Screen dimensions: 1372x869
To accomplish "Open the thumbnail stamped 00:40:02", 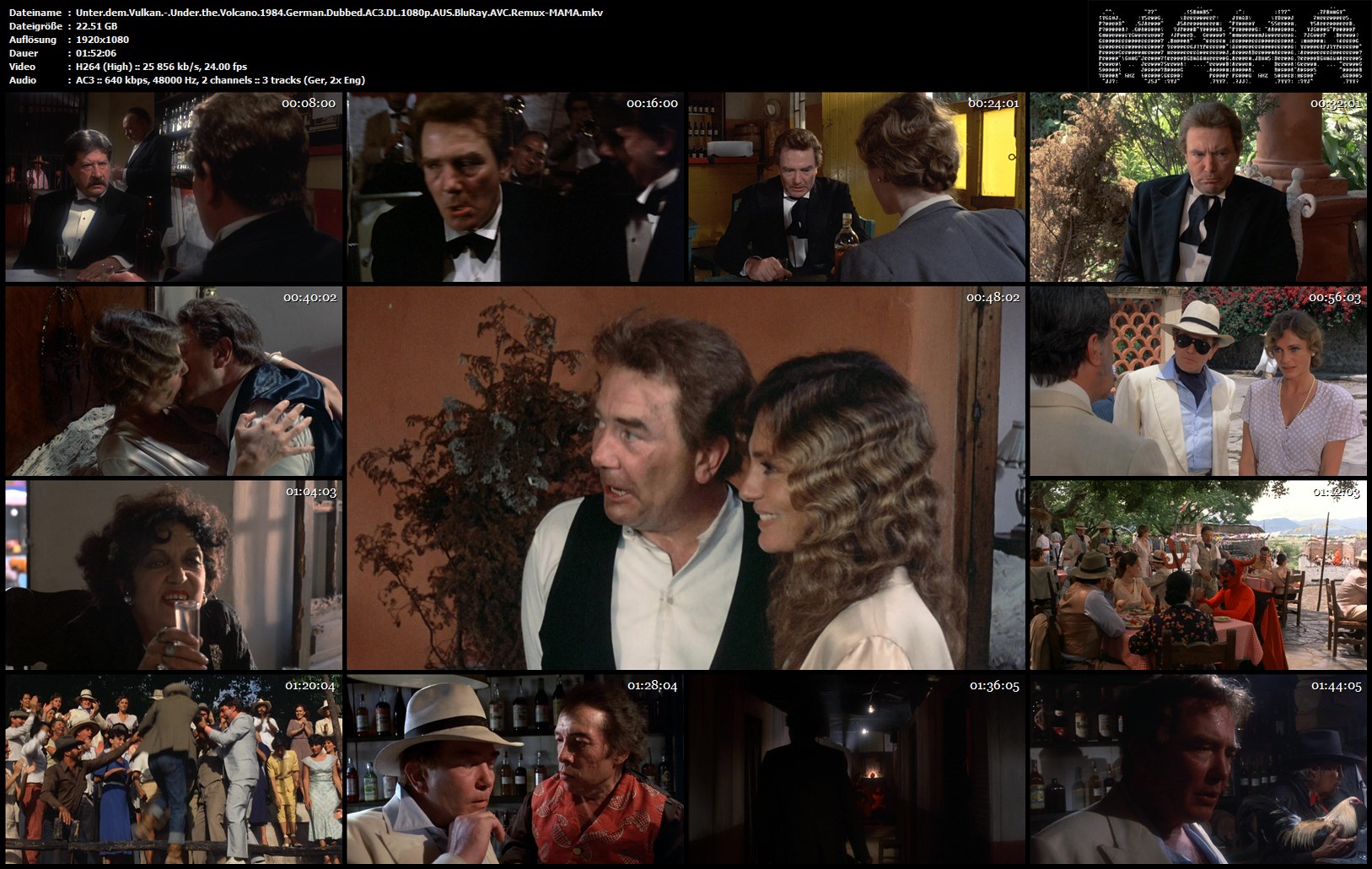I will point(174,381).
